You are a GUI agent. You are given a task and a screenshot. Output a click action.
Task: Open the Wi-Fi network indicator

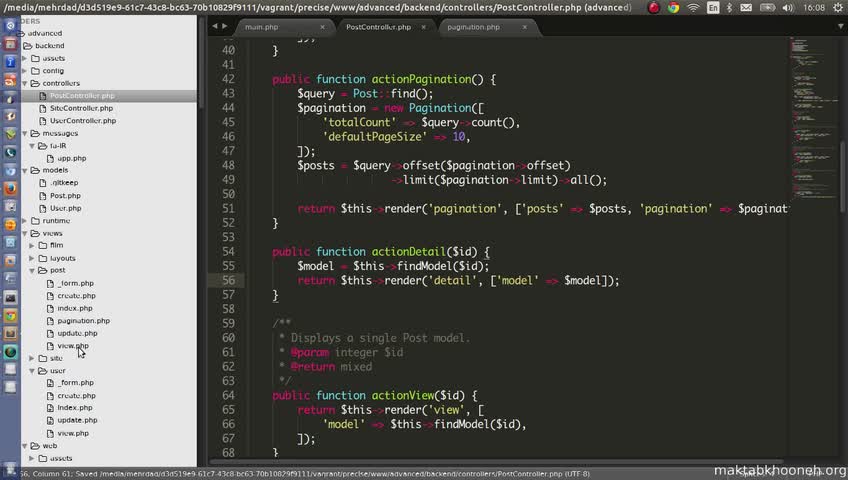point(693,8)
